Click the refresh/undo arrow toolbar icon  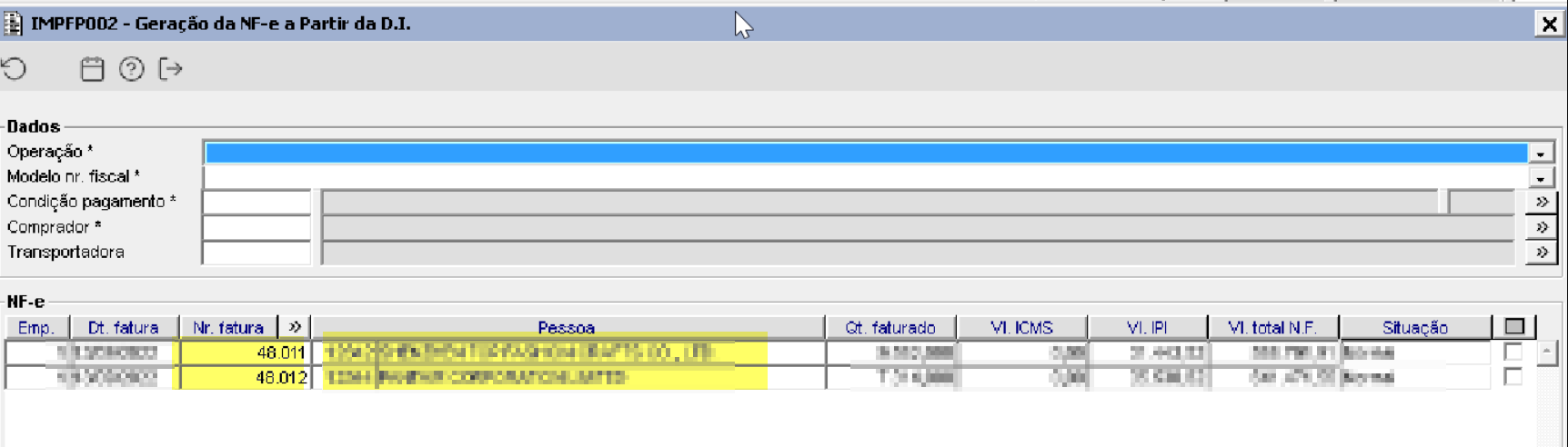[x=15, y=69]
